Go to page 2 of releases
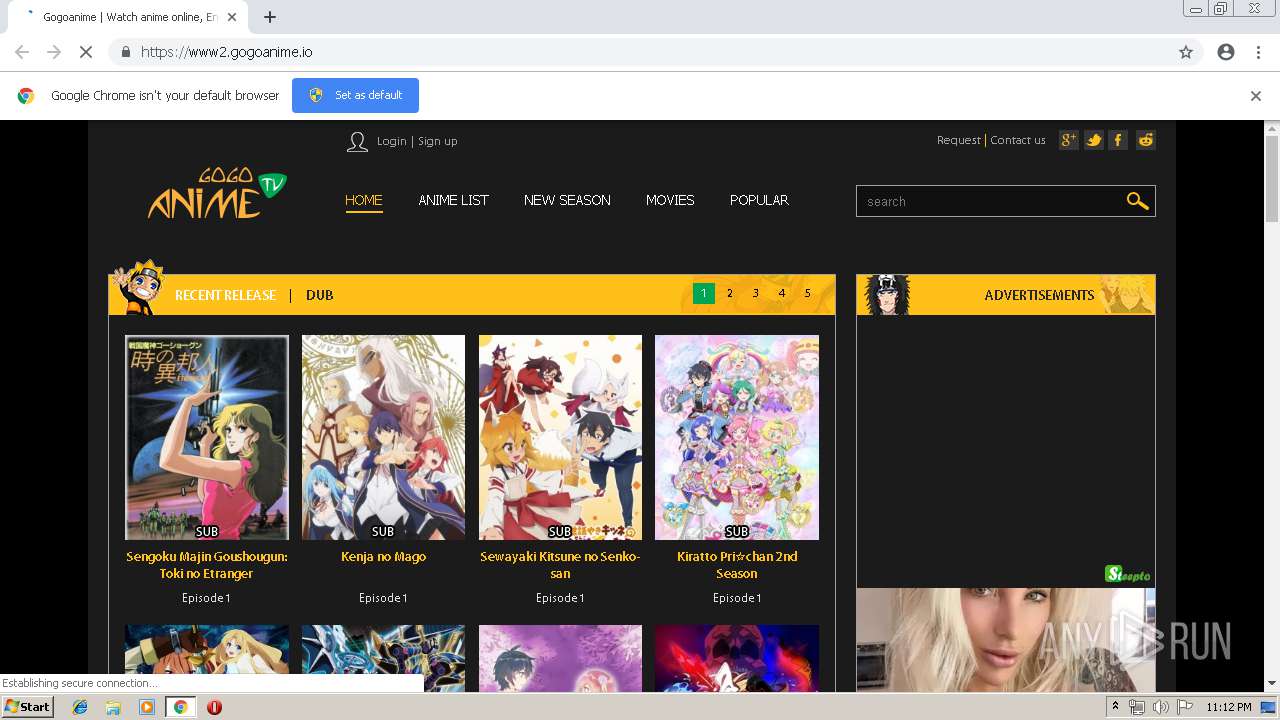Image resolution: width=1280 pixels, height=720 pixels. pyautogui.click(x=730, y=293)
